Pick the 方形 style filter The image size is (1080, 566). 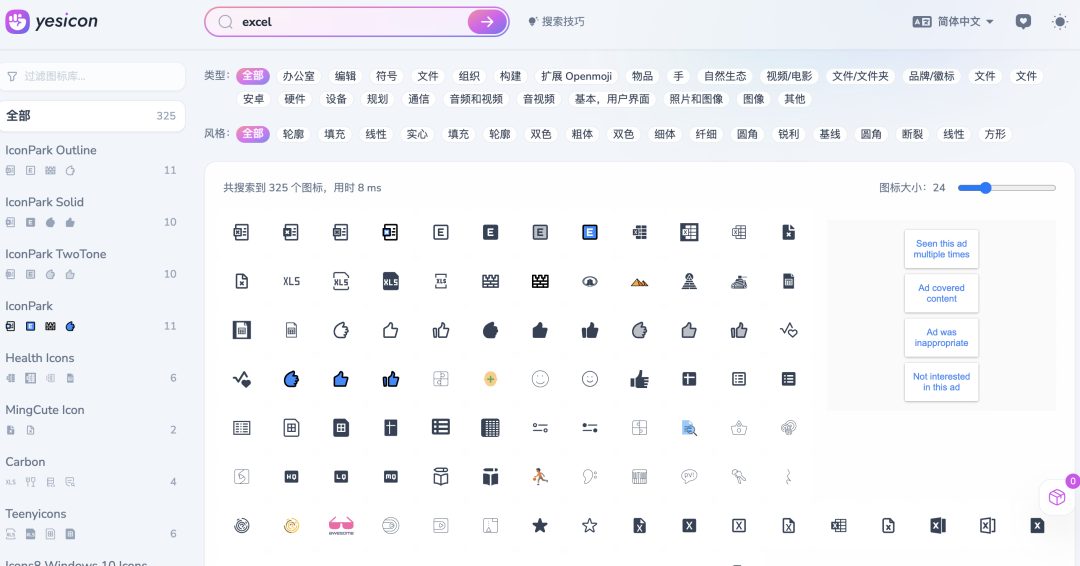(x=995, y=134)
